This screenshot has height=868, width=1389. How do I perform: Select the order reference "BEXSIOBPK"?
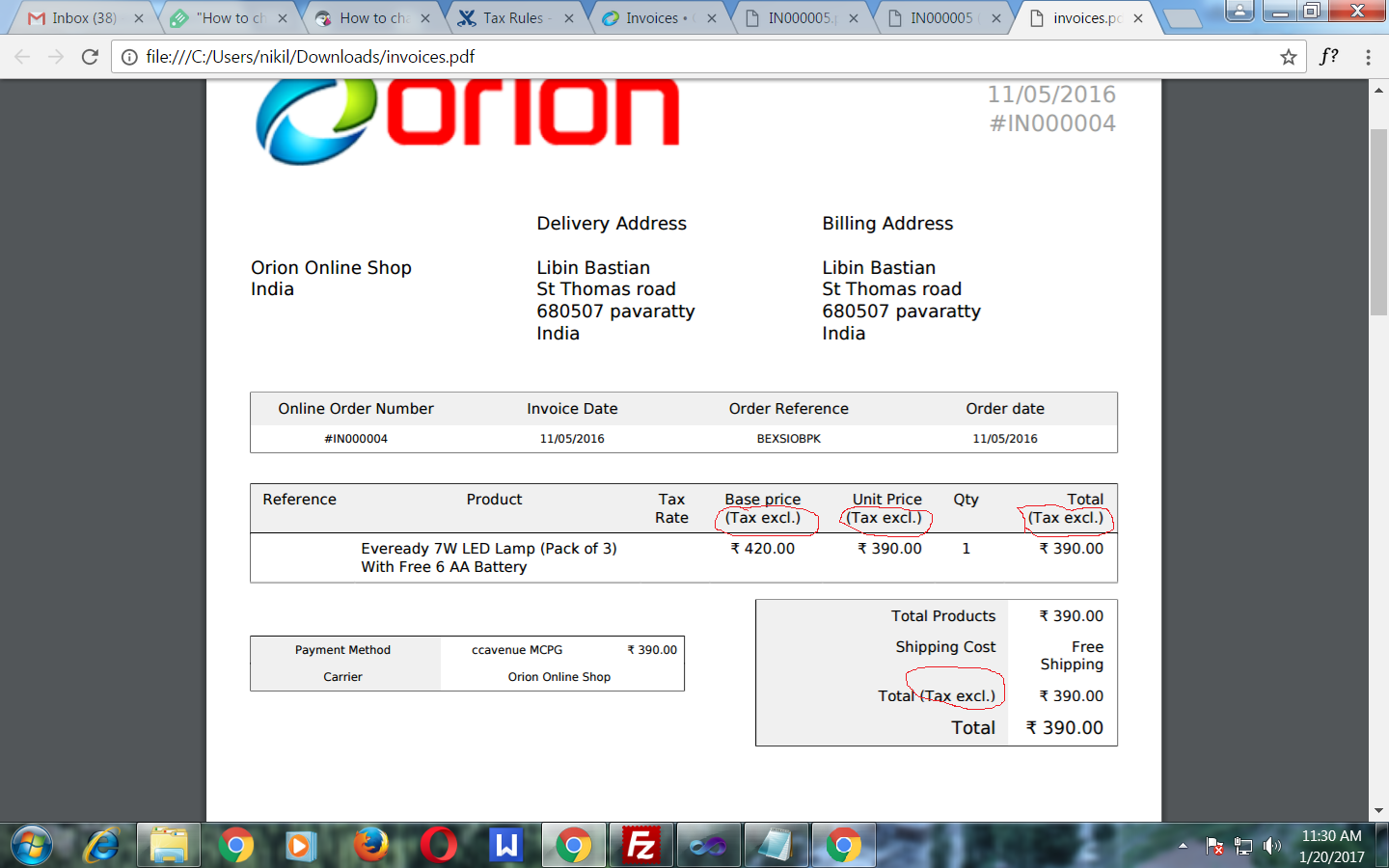tap(789, 439)
